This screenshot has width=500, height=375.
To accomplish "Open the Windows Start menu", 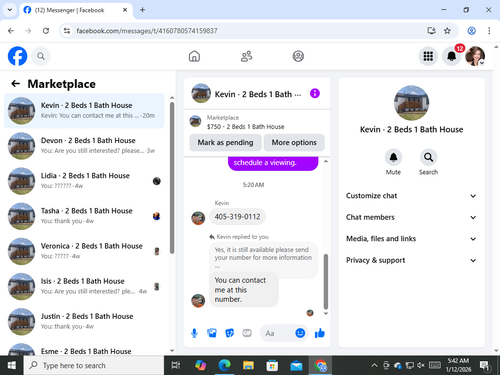I will [12, 365].
